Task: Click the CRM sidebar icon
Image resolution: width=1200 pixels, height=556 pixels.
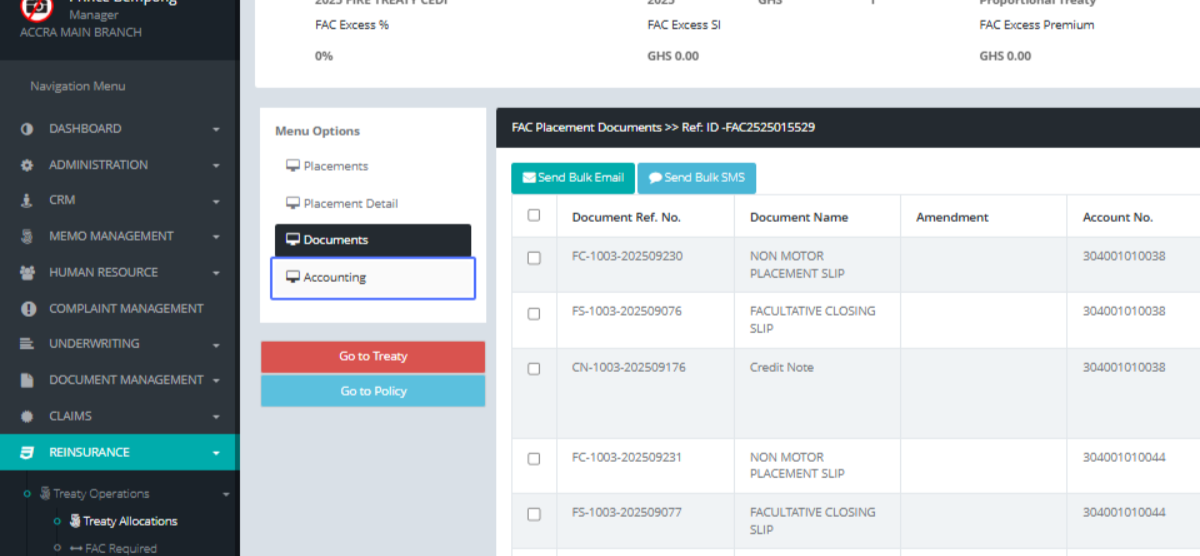Action: (27, 201)
